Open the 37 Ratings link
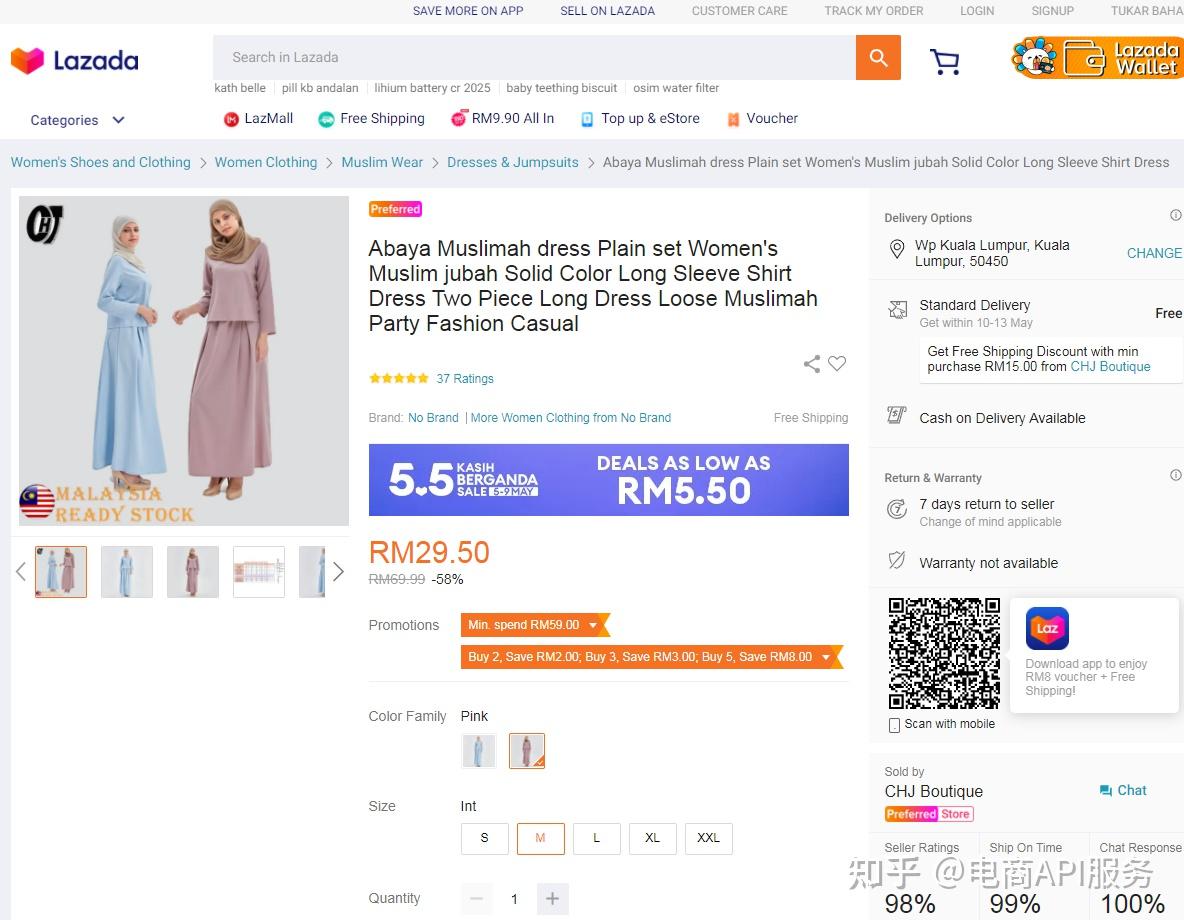The height and width of the screenshot is (920, 1184). [465, 379]
